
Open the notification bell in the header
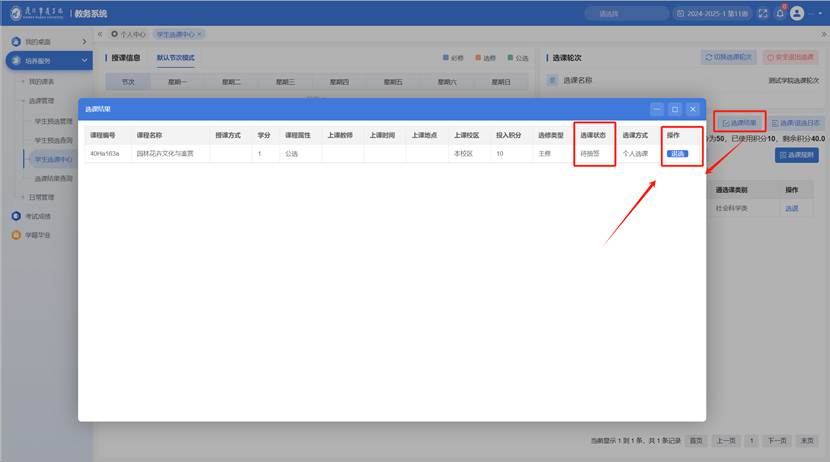[780, 13]
